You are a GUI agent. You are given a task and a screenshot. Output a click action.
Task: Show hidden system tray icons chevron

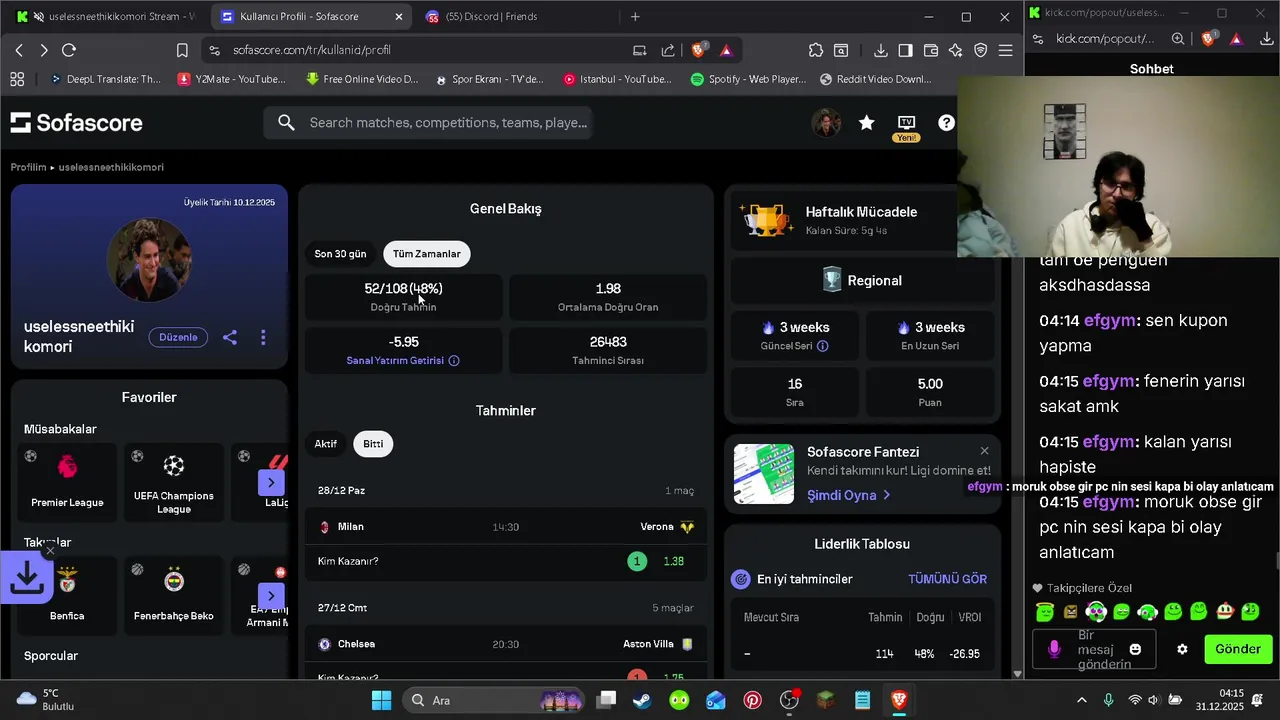1081,700
